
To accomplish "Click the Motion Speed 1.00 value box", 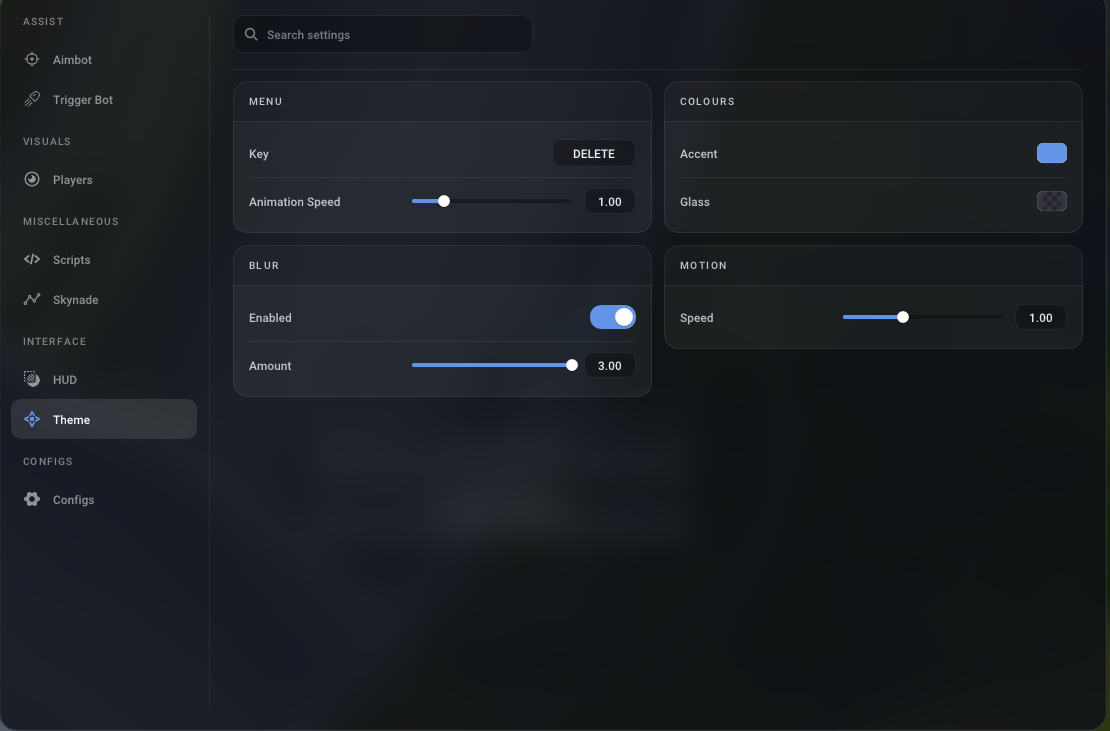I will click(x=1041, y=318).
